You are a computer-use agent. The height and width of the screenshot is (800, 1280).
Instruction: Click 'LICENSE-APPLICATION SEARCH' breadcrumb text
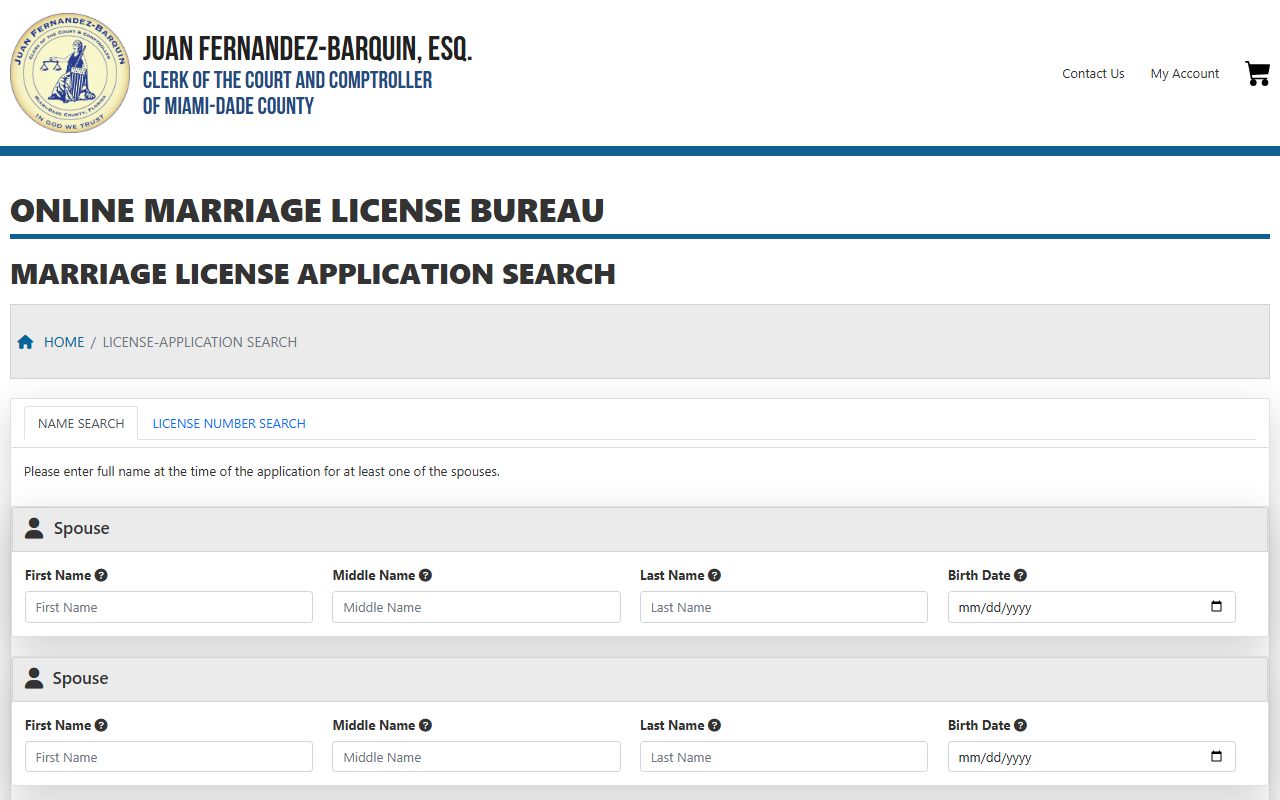pos(200,342)
